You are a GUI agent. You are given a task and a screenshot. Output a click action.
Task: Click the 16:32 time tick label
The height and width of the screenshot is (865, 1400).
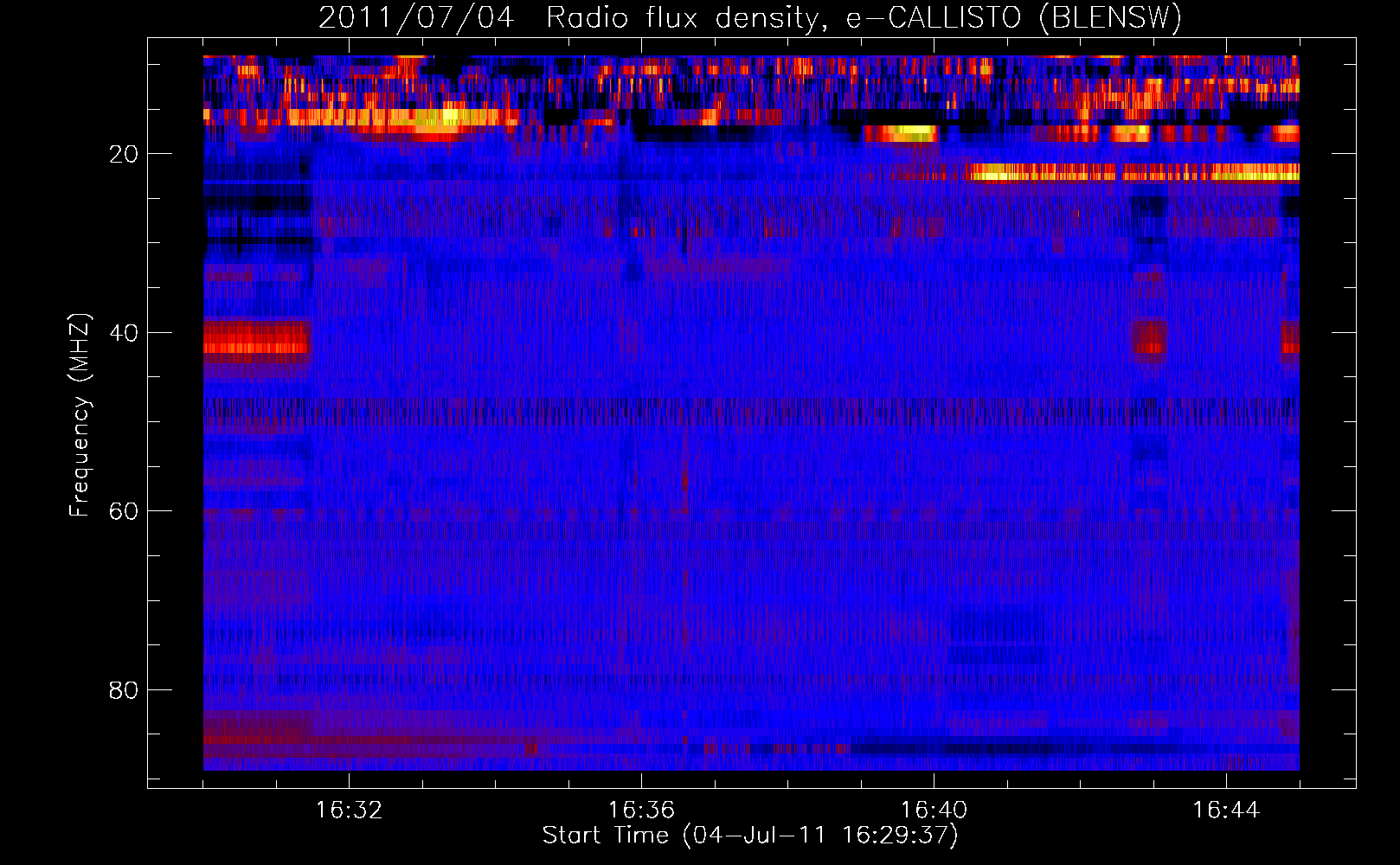pos(349,811)
